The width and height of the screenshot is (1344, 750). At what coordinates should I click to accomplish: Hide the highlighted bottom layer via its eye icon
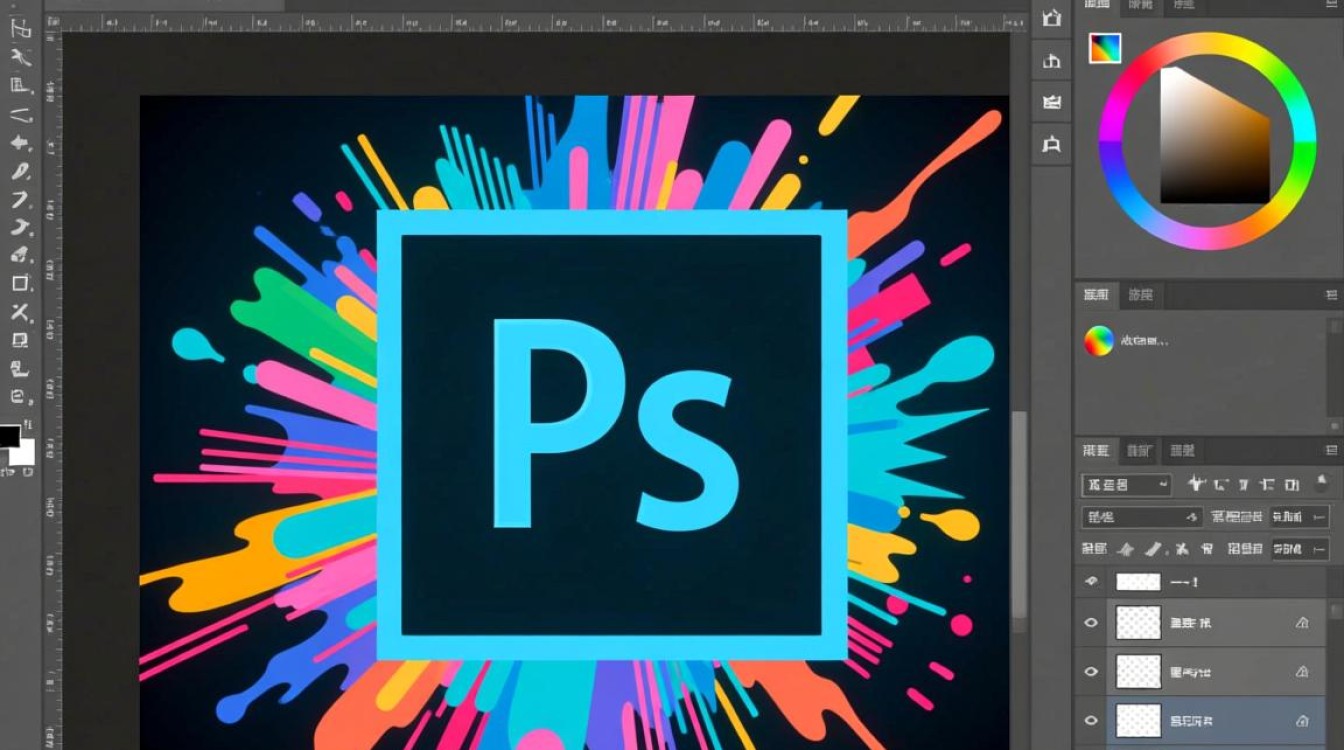(1091, 720)
